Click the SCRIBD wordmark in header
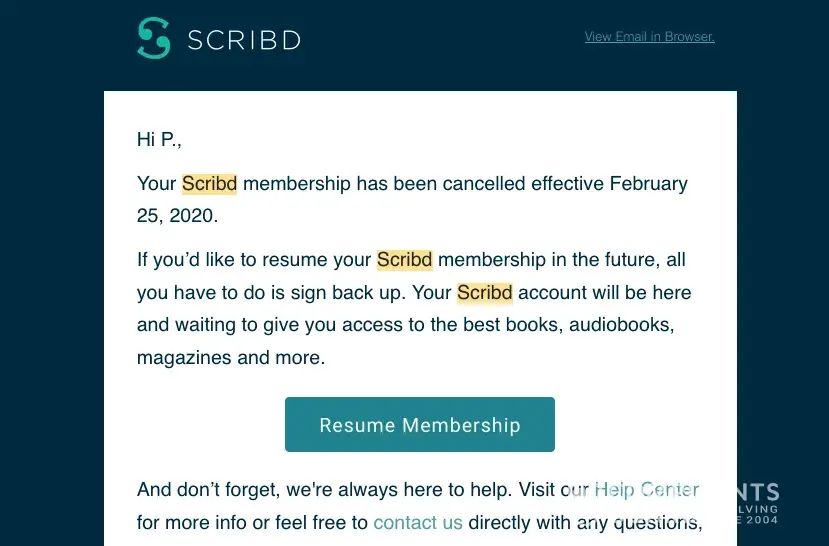Image resolution: width=829 pixels, height=546 pixels. [244, 41]
